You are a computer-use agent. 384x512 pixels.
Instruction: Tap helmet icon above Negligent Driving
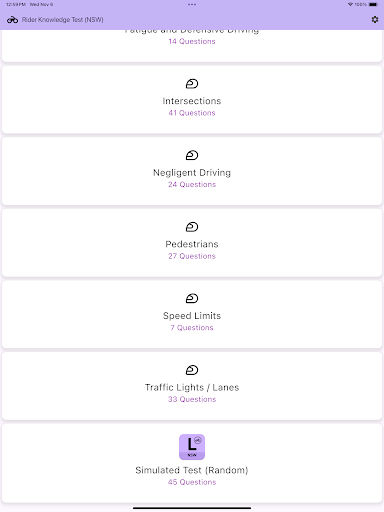point(192,155)
